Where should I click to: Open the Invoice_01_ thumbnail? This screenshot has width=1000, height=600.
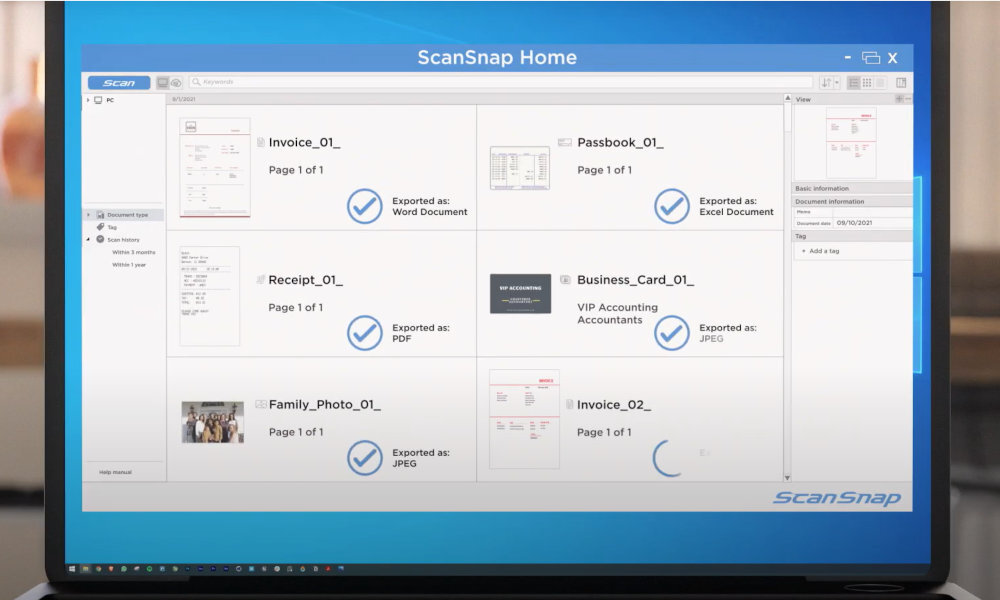coord(215,168)
